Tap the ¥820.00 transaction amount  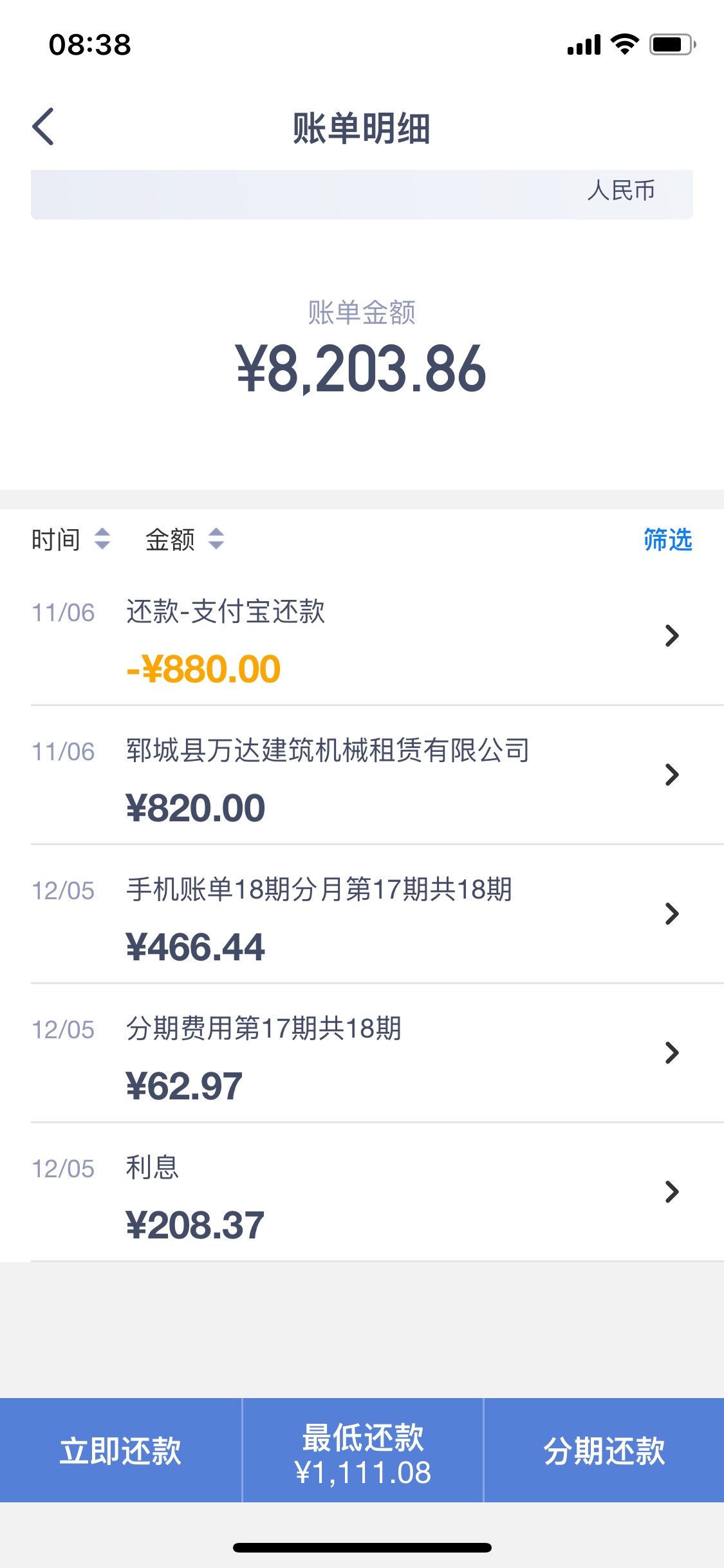pyautogui.click(x=196, y=808)
